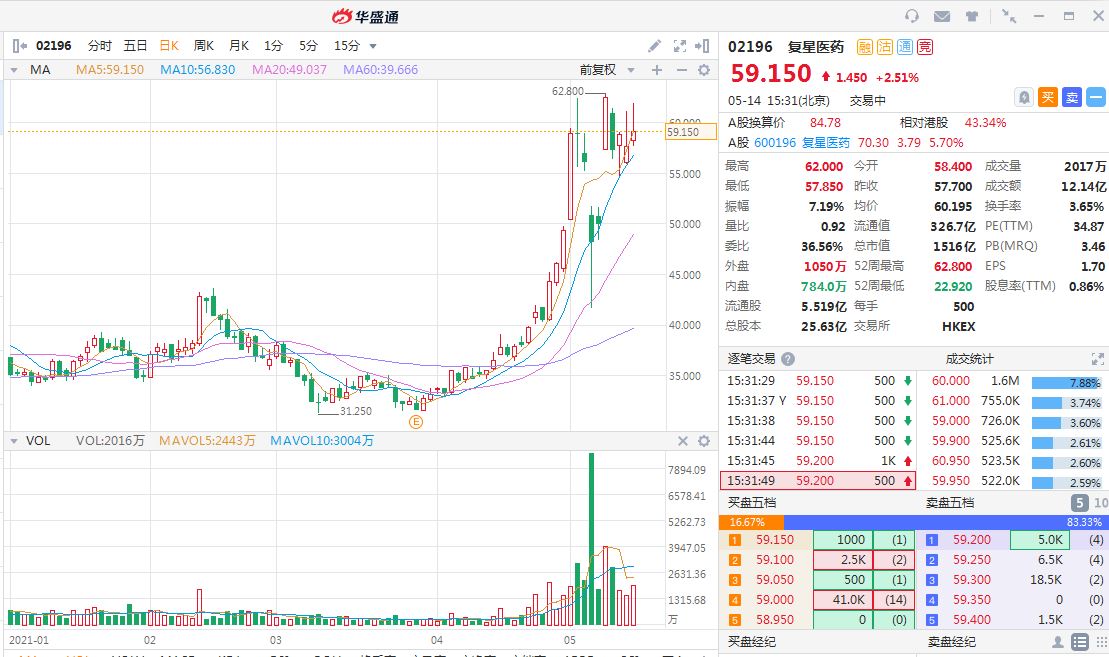Expand the chart to fullscreen

(680, 46)
